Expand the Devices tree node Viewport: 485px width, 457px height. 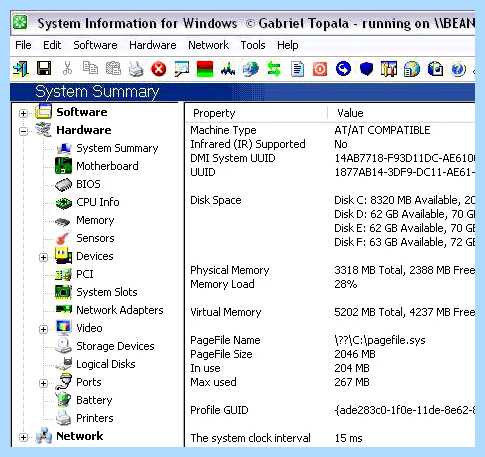tap(43, 257)
